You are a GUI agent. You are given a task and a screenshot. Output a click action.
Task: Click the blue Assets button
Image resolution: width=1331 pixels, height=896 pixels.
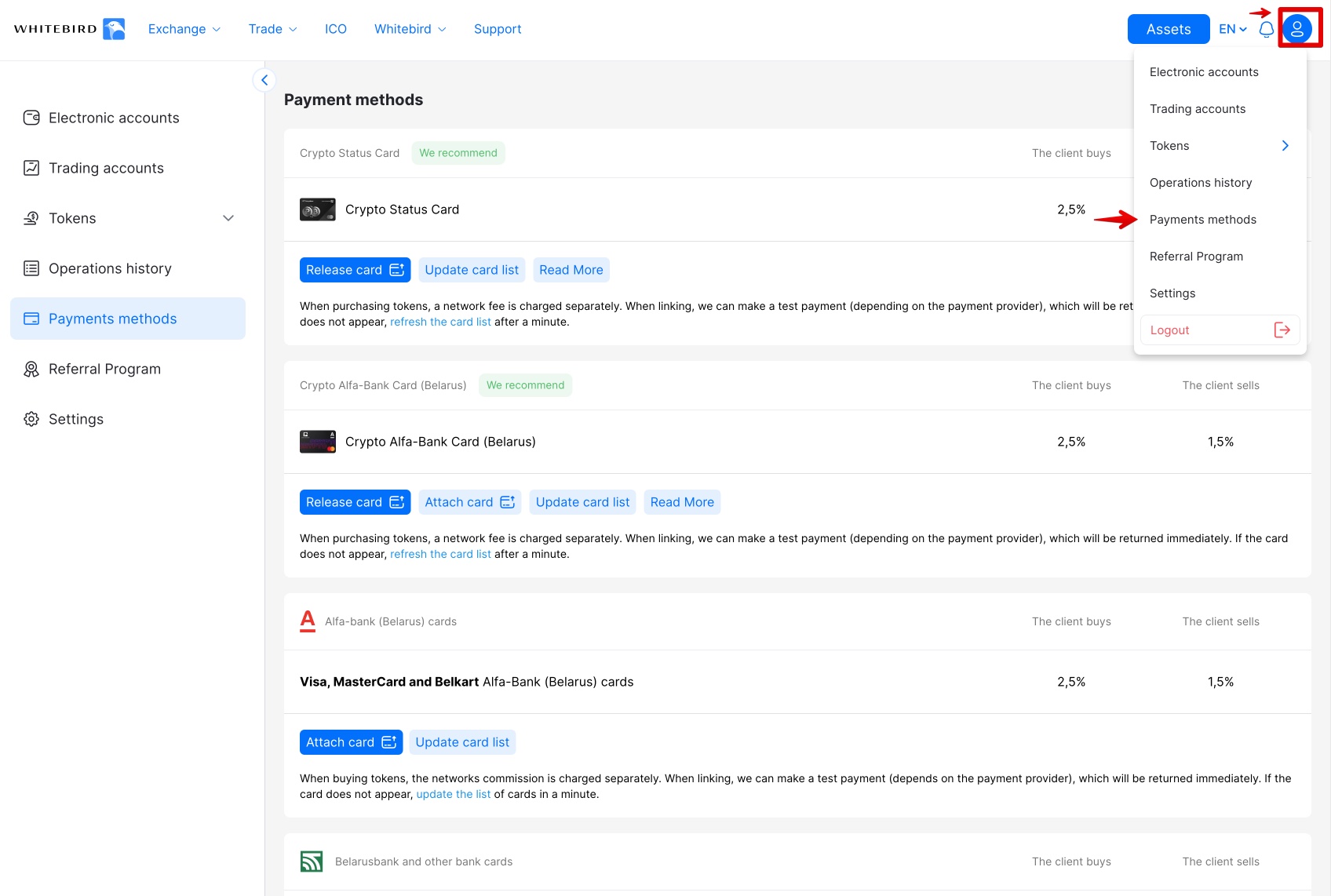(1169, 29)
